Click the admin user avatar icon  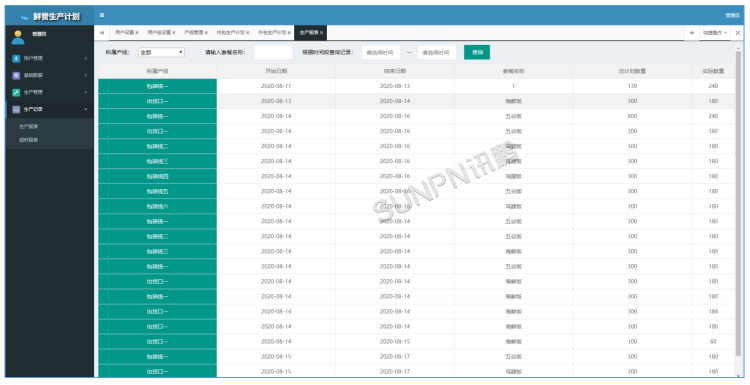[18, 37]
